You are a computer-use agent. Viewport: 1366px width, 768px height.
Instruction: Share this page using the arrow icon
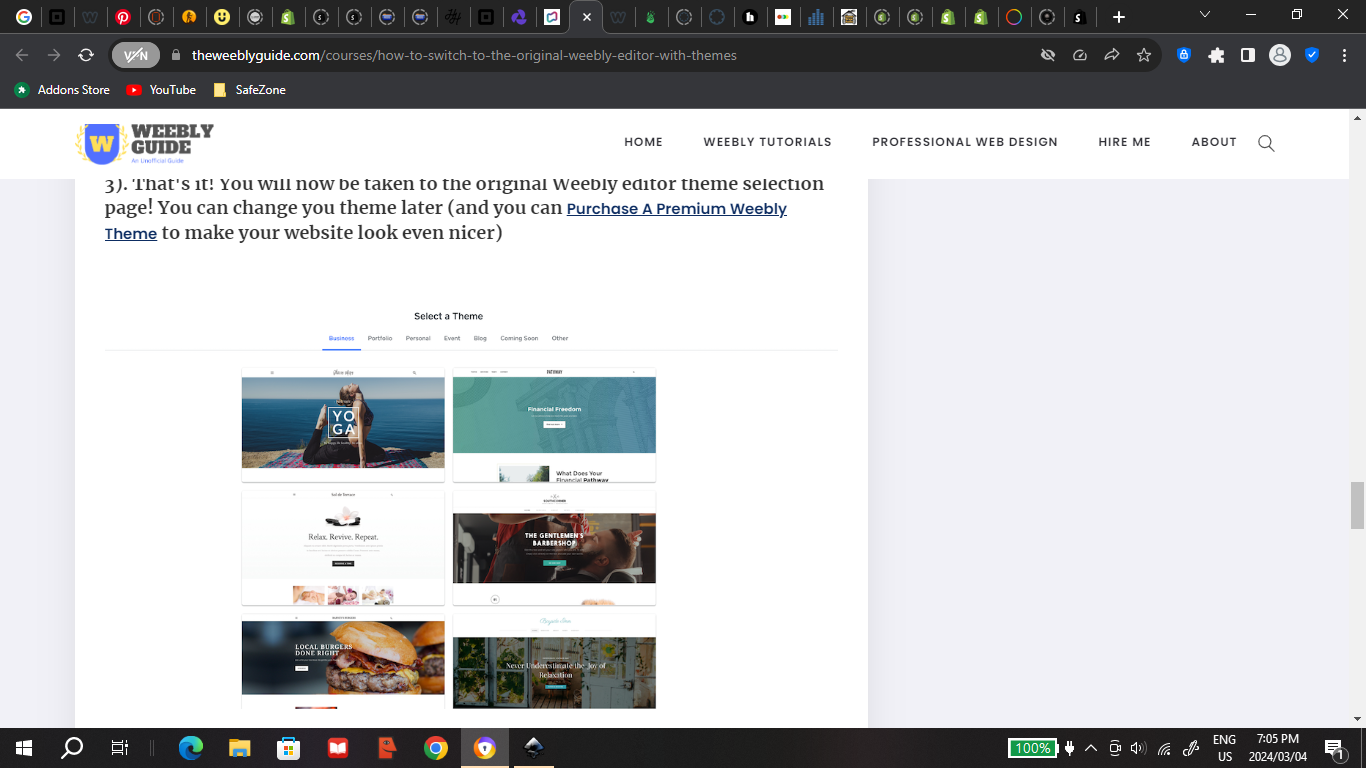pyautogui.click(x=1112, y=55)
